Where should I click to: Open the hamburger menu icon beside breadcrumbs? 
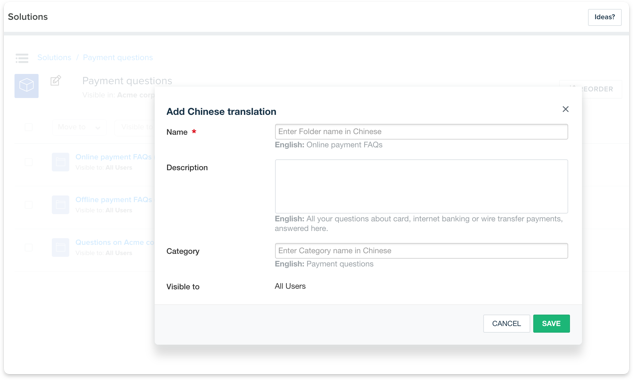point(22,58)
